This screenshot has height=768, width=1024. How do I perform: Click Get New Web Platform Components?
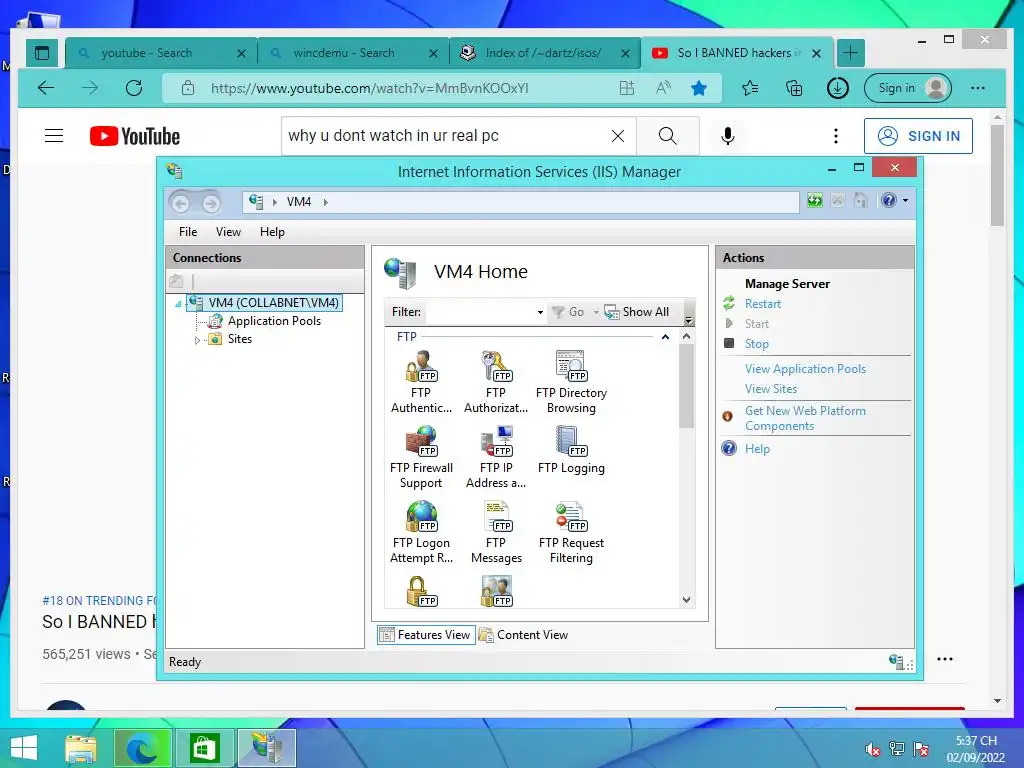pos(805,418)
